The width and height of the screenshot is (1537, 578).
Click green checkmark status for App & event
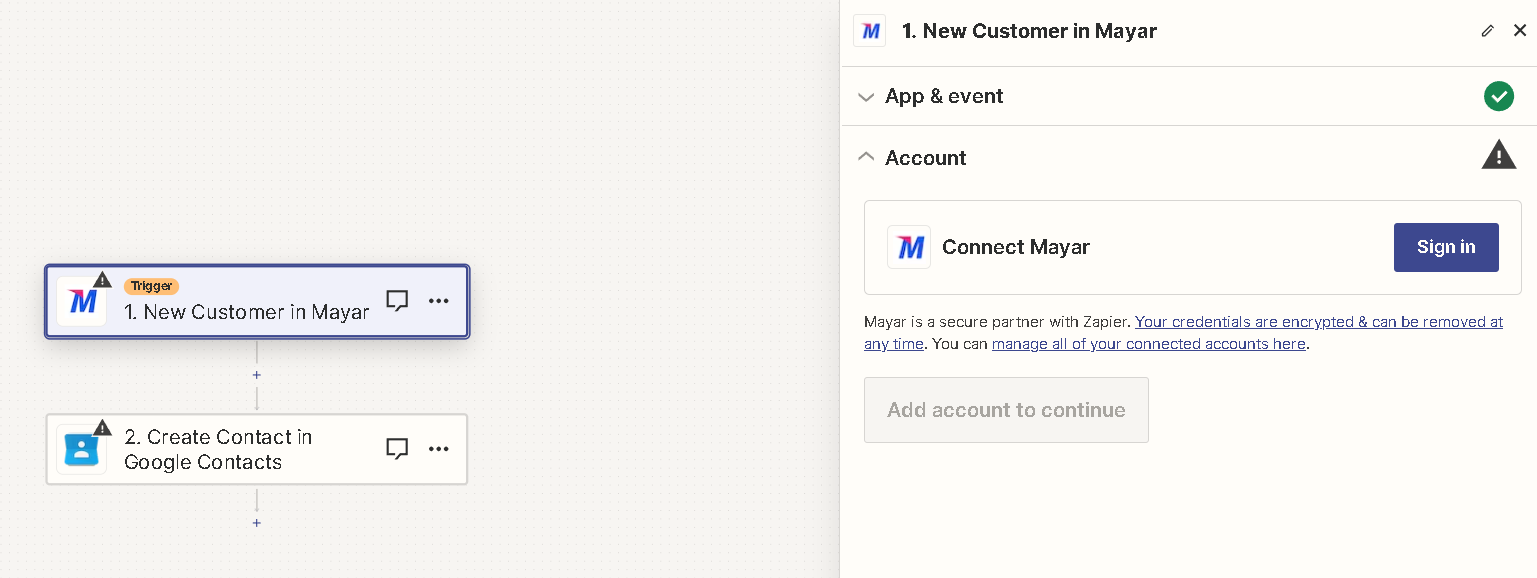(1498, 96)
